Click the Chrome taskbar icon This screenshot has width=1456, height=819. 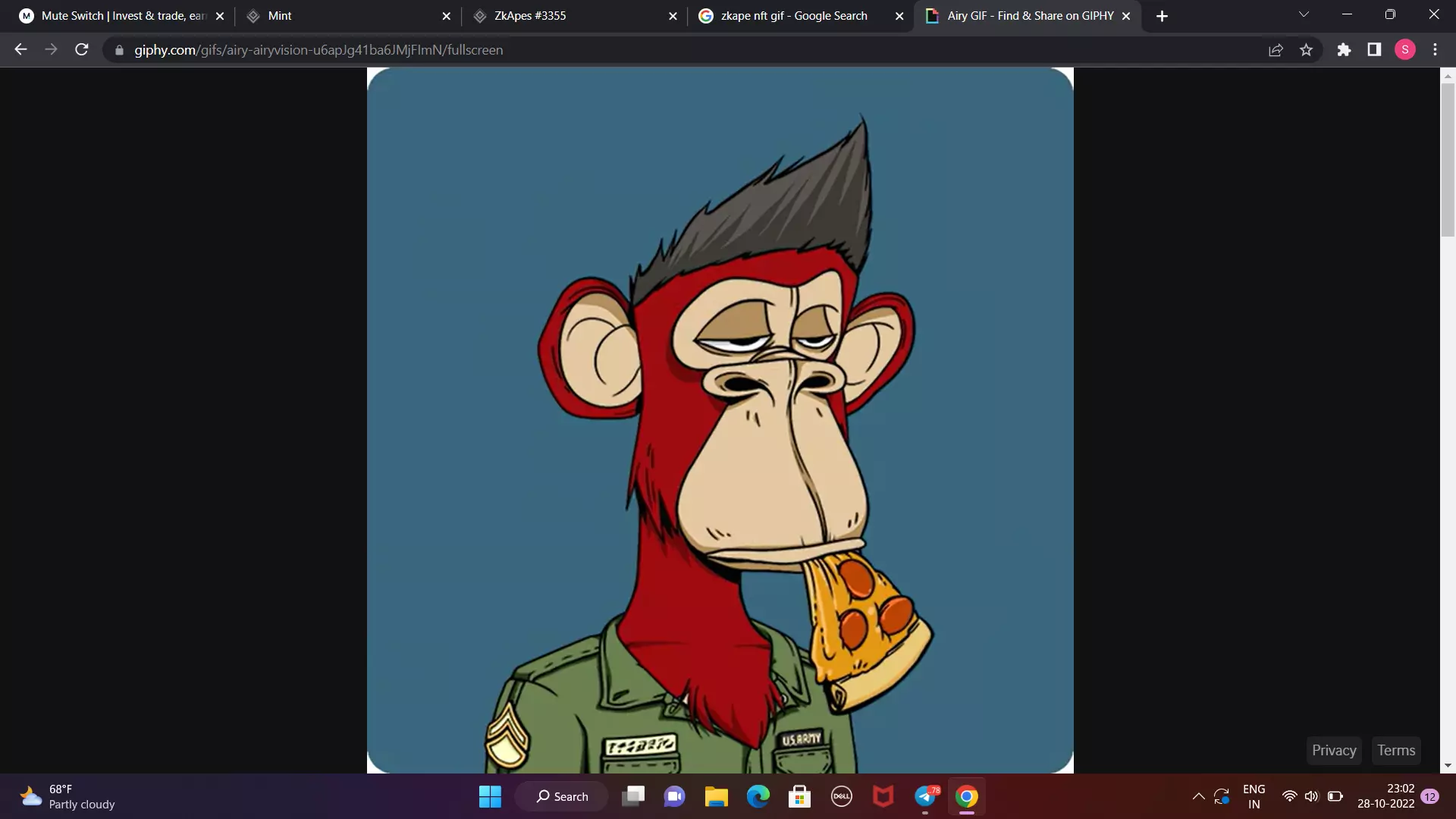pyautogui.click(x=966, y=796)
